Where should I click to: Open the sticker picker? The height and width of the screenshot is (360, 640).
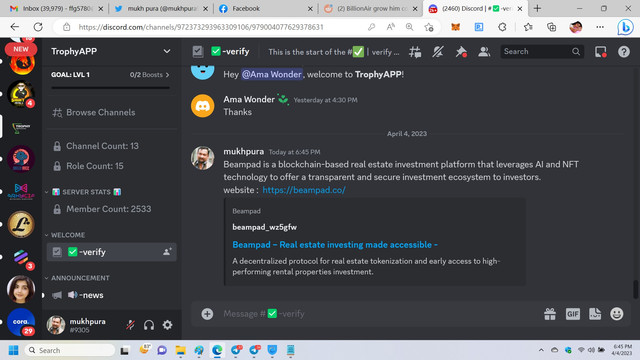pyautogui.click(x=595, y=314)
